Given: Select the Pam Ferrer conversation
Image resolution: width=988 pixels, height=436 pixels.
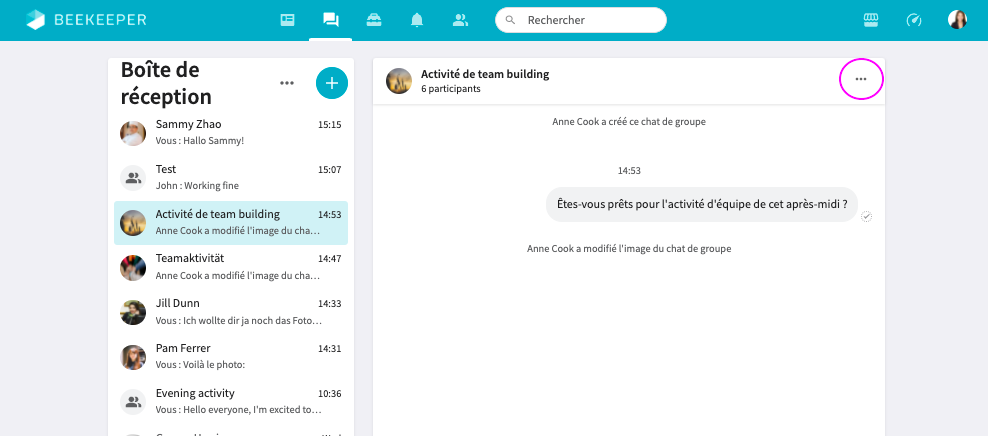Looking at the screenshot, I should [231, 356].
